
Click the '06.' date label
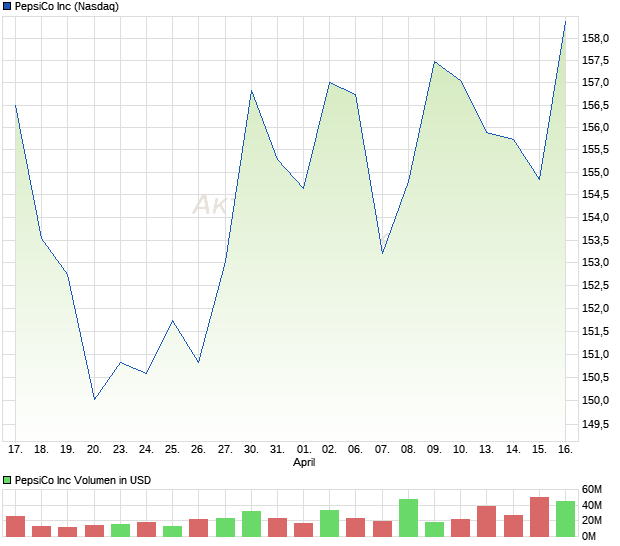(355, 449)
